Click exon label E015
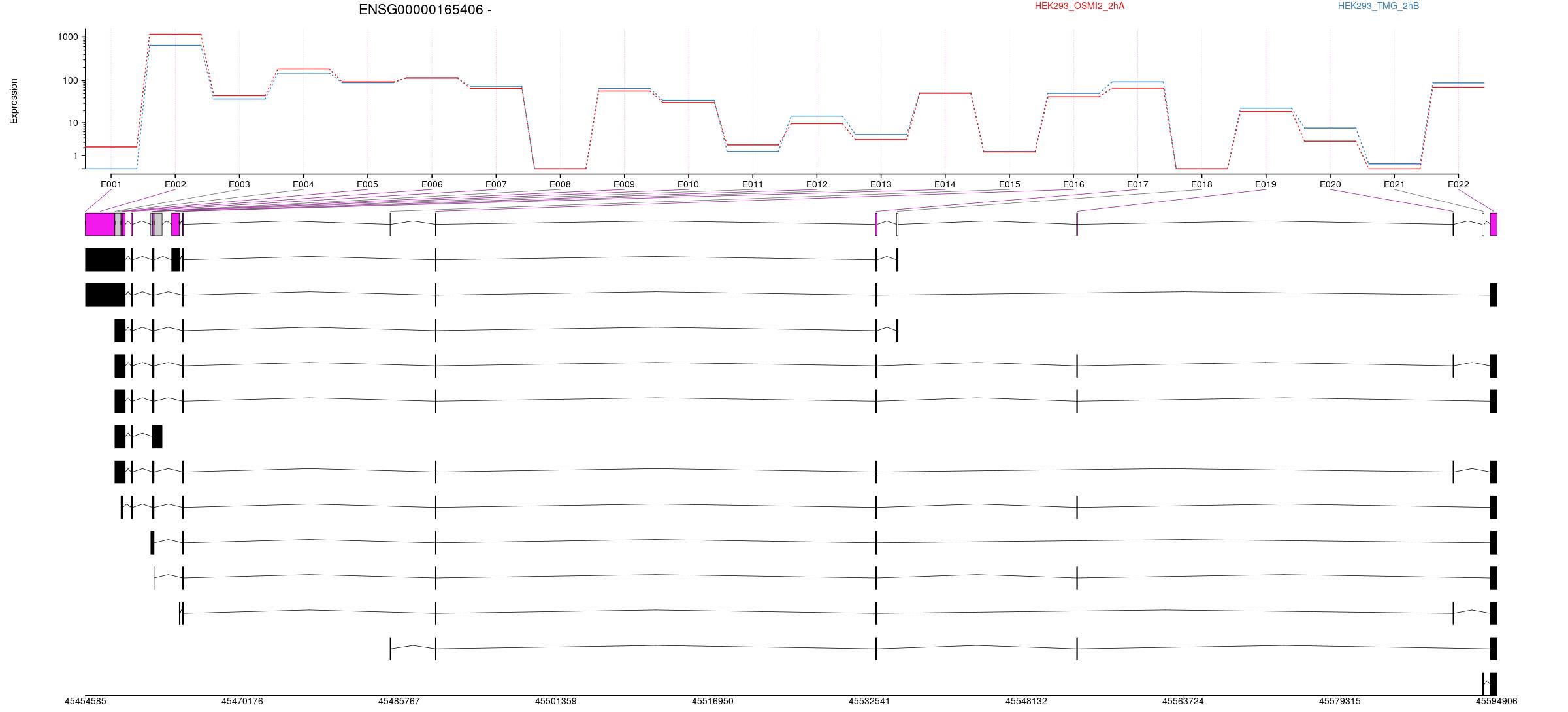1568x712 pixels. (x=1009, y=185)
